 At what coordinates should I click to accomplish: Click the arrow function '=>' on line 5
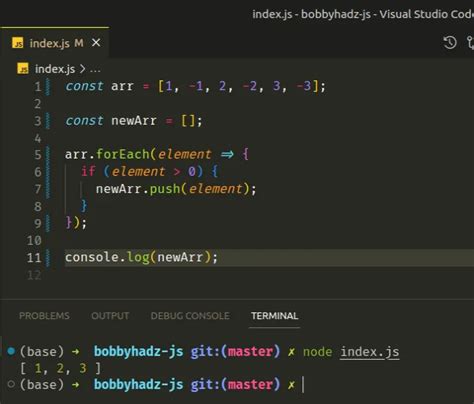tap(227, 154)
